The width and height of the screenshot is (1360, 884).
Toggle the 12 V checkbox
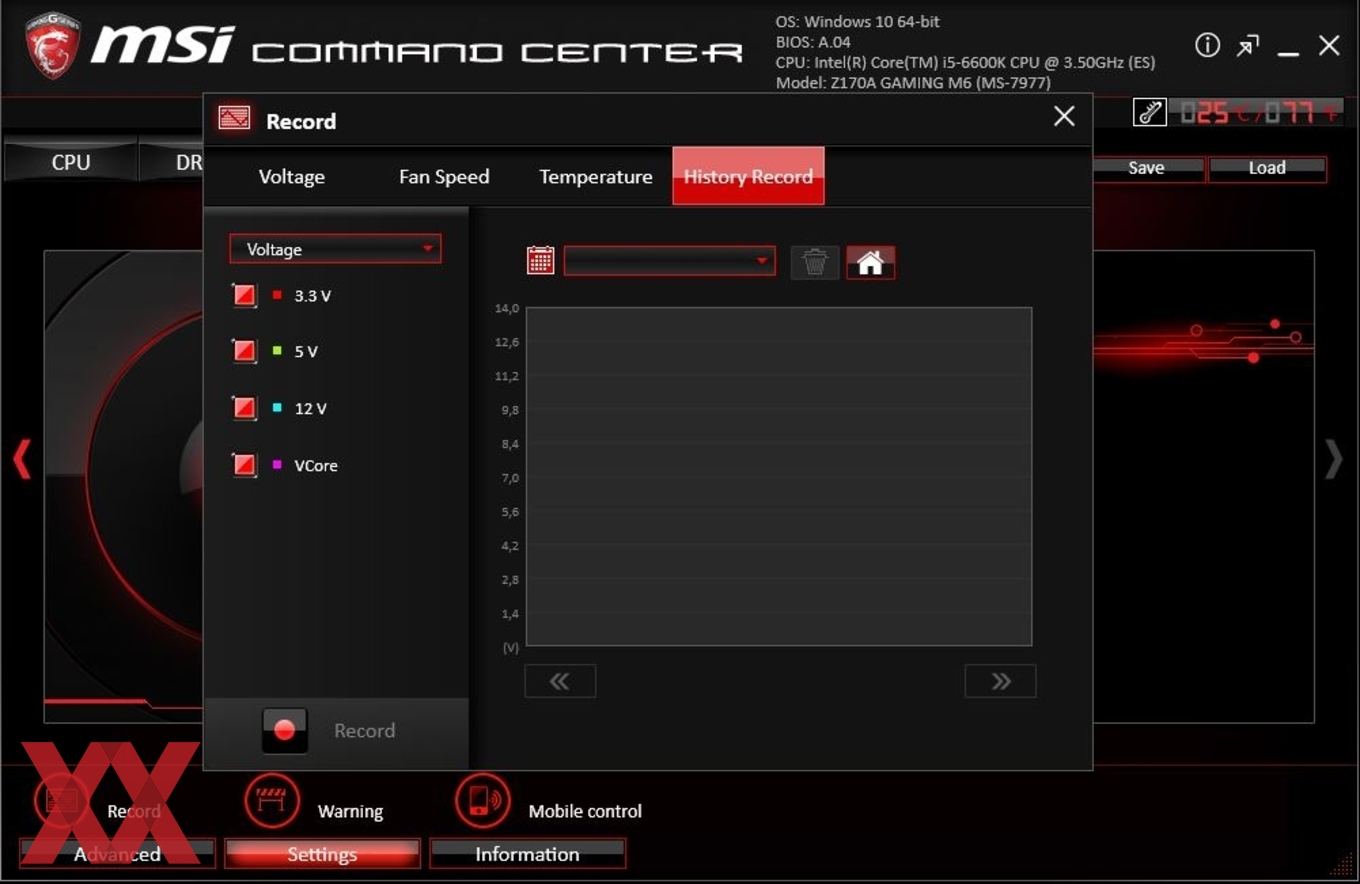point(245,408)
